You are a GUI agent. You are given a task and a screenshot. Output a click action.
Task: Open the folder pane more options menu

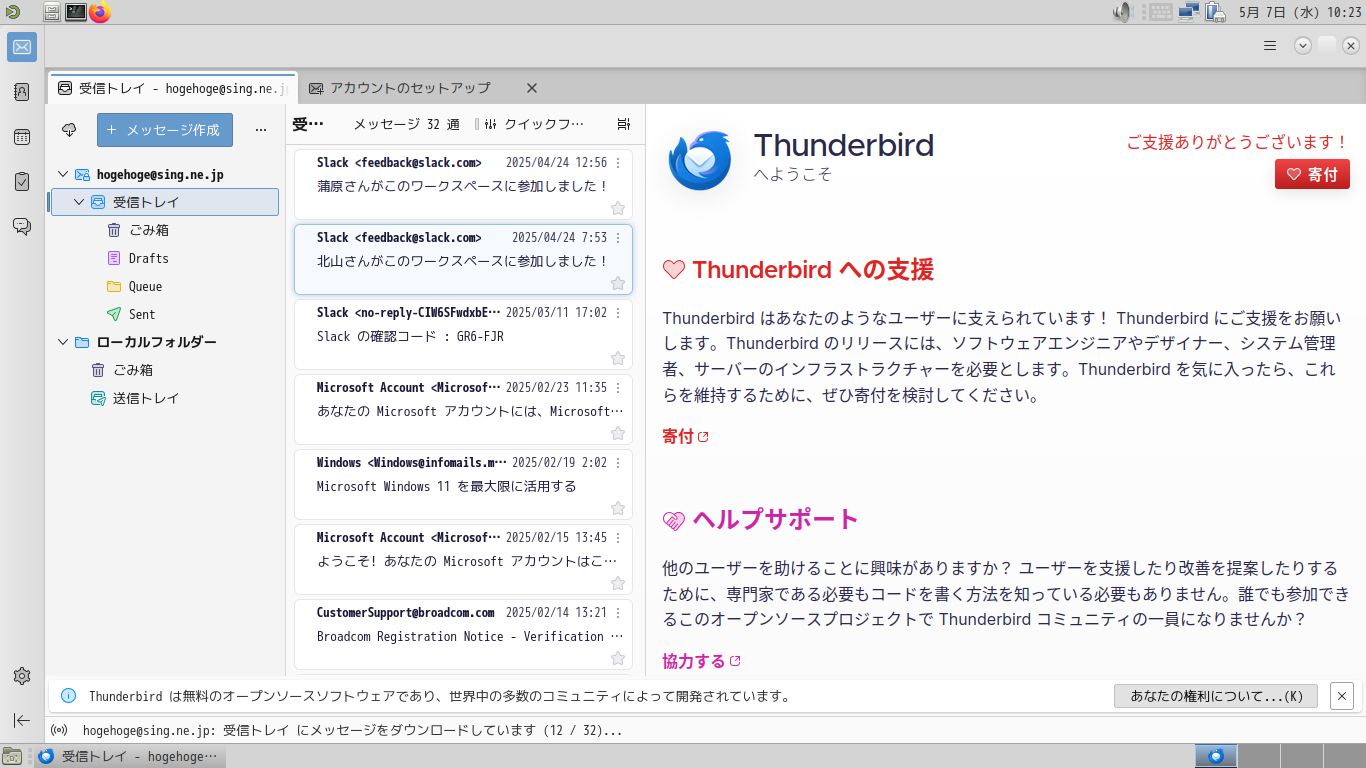(x=261, y=130)
